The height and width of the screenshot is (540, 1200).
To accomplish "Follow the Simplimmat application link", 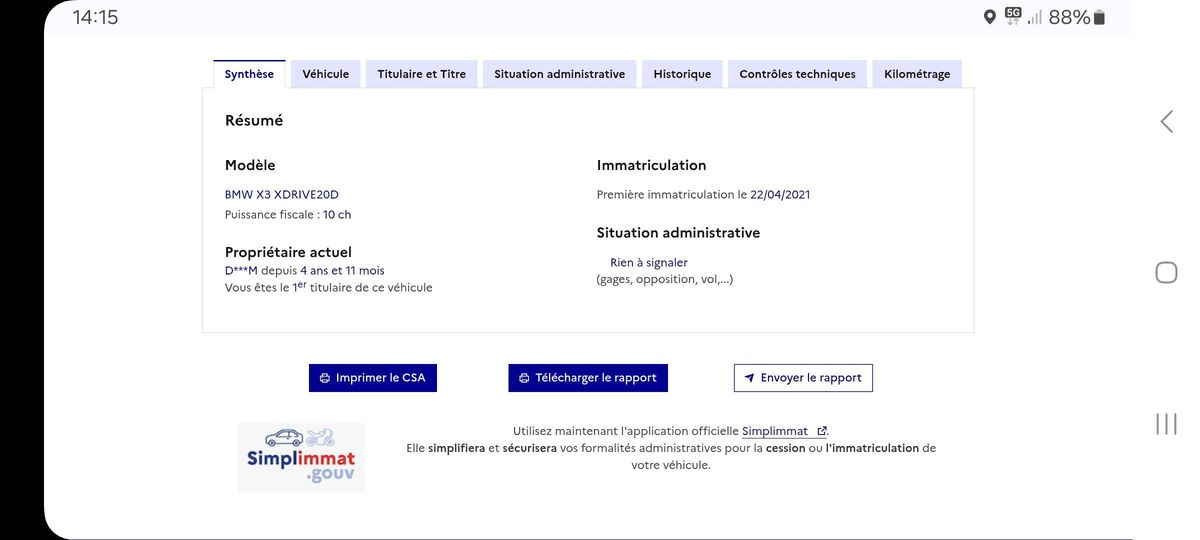I will (x=775, y=431).
